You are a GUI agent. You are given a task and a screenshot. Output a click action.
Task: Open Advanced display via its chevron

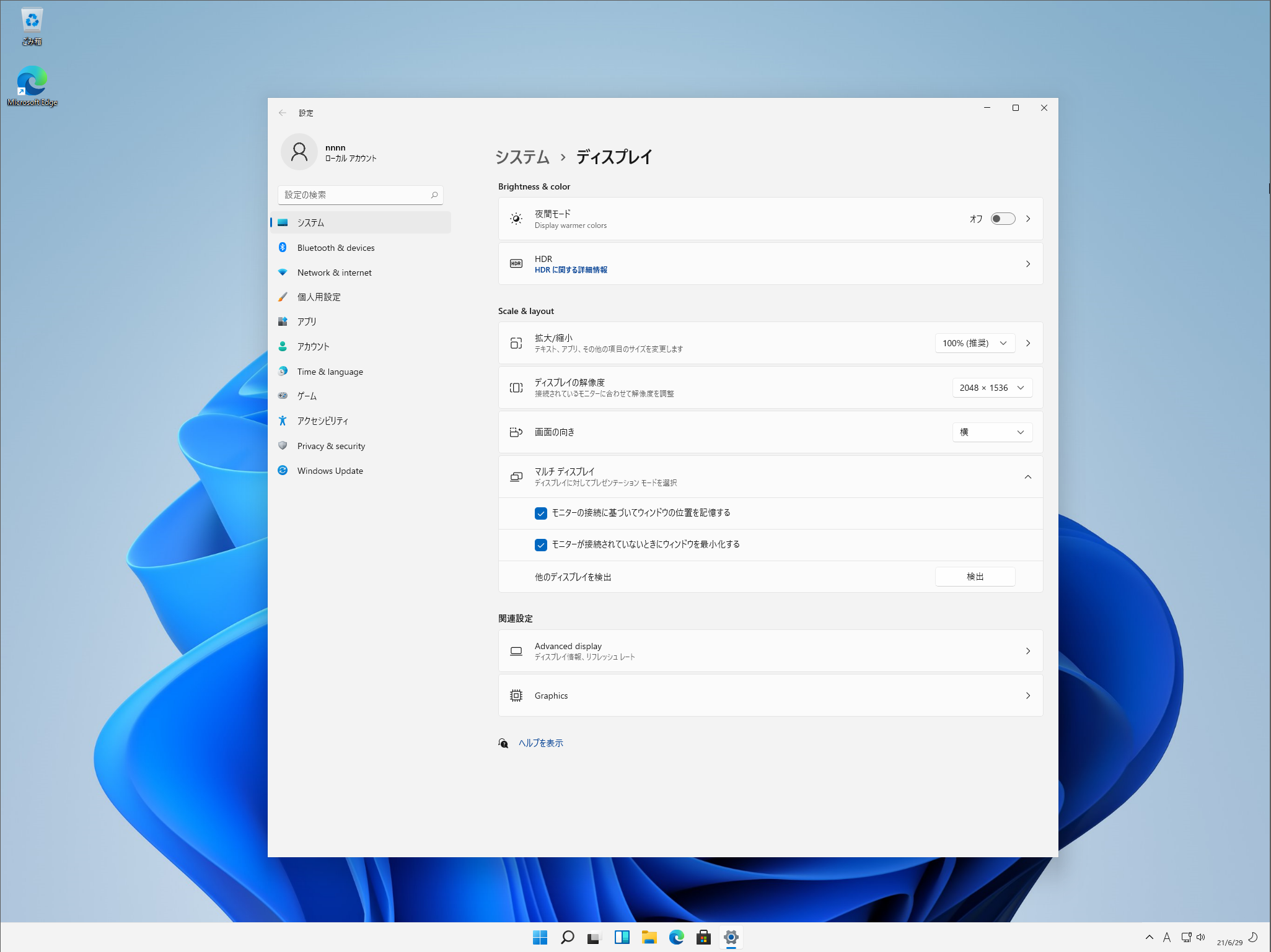click(1028, 651)
